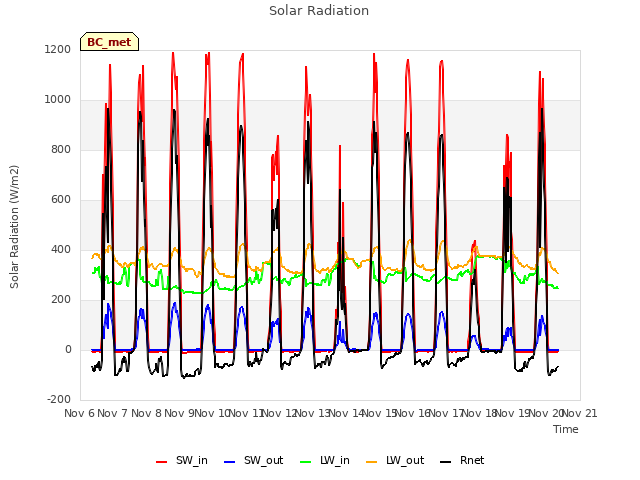Click the y-axis label Solar Radiation (W/m2)
The height and width of the screenshot is (480, 640).
coord(14,227)
